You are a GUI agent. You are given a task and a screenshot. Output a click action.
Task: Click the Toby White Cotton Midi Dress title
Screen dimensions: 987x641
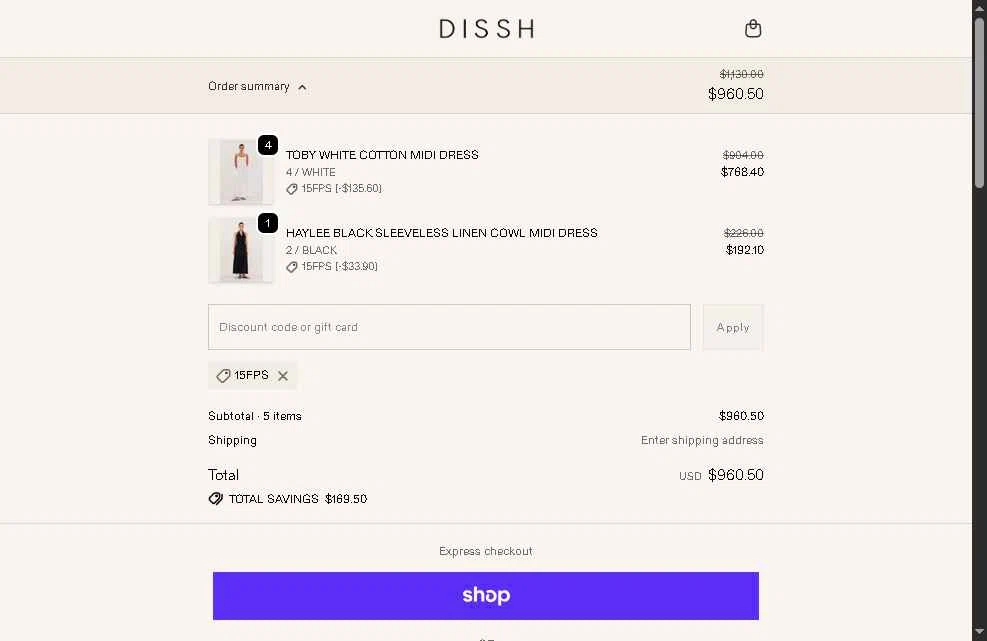click(382, 155)
